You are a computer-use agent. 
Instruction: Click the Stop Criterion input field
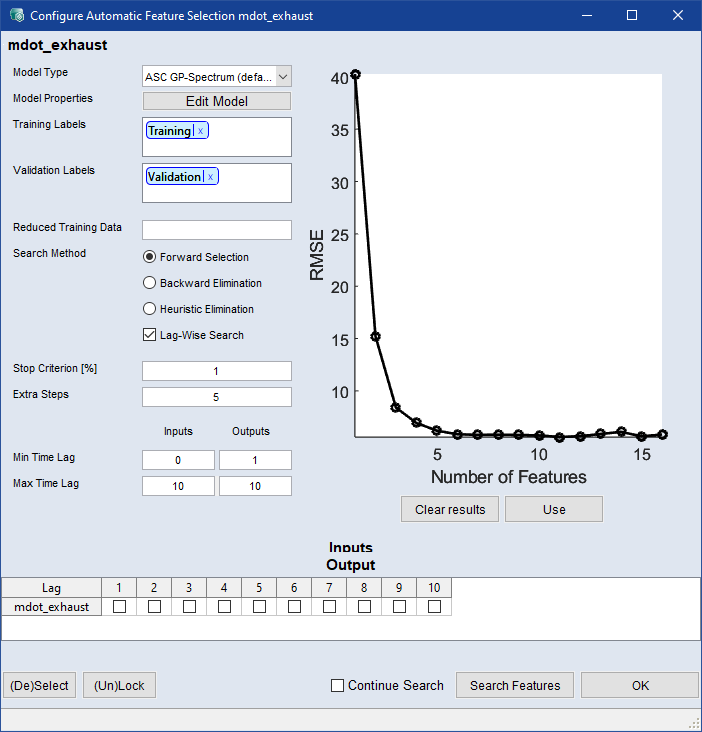(216, 371)
